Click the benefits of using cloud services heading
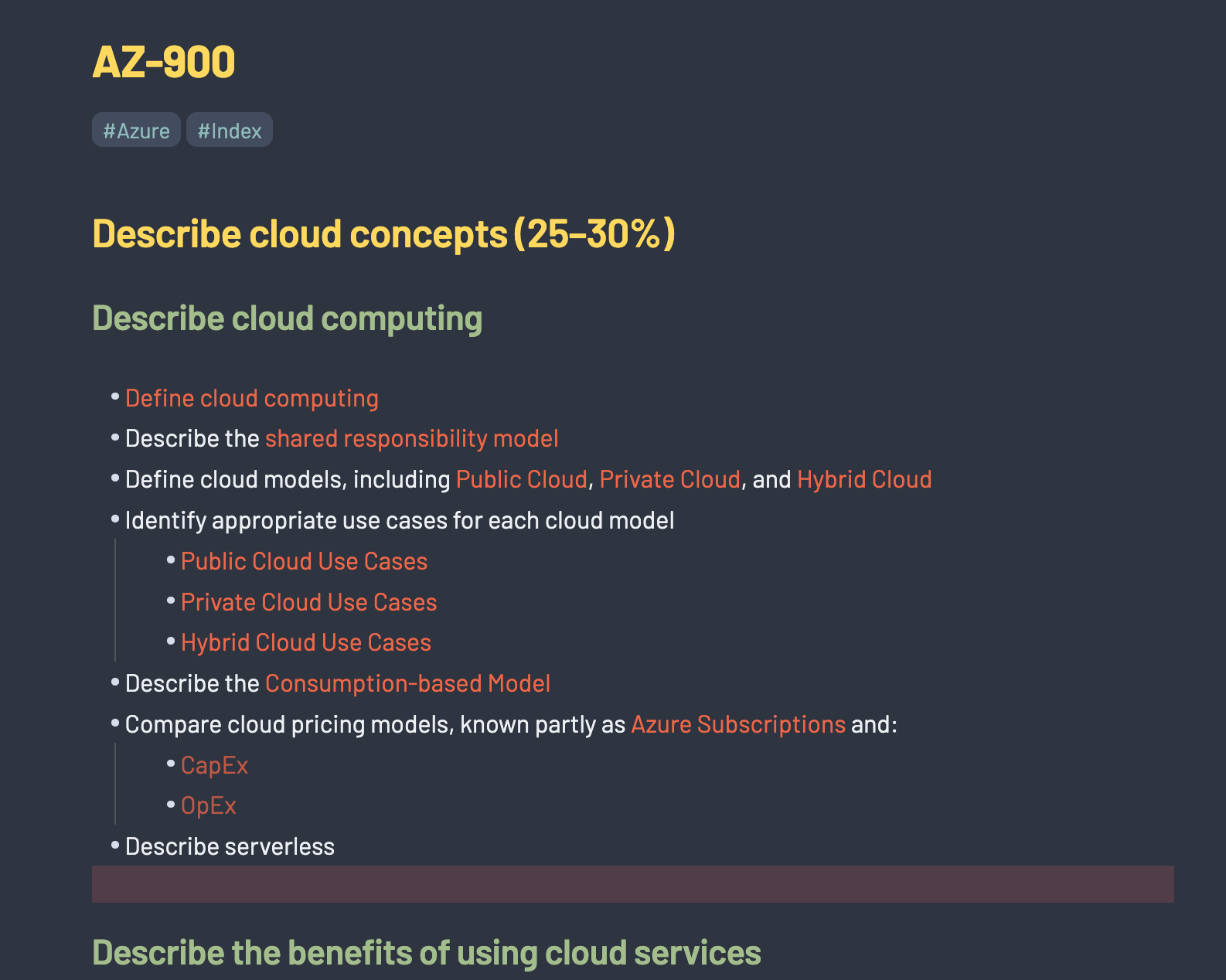 (x=427, y=953)
